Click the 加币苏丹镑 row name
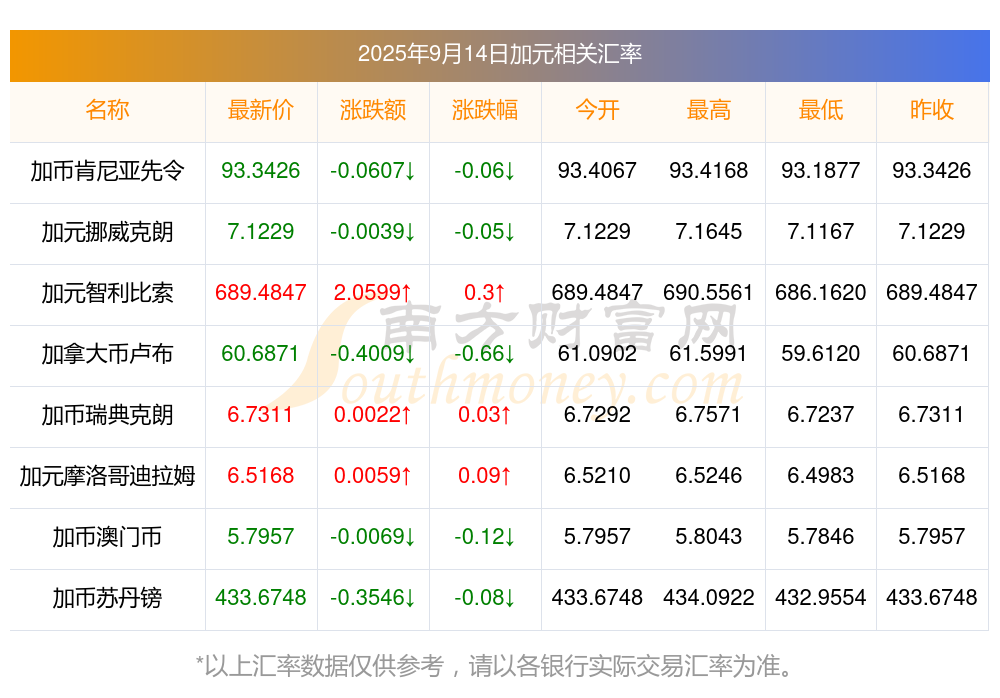Viewport: 1000px width, 698px height. [x=107, y=598]
